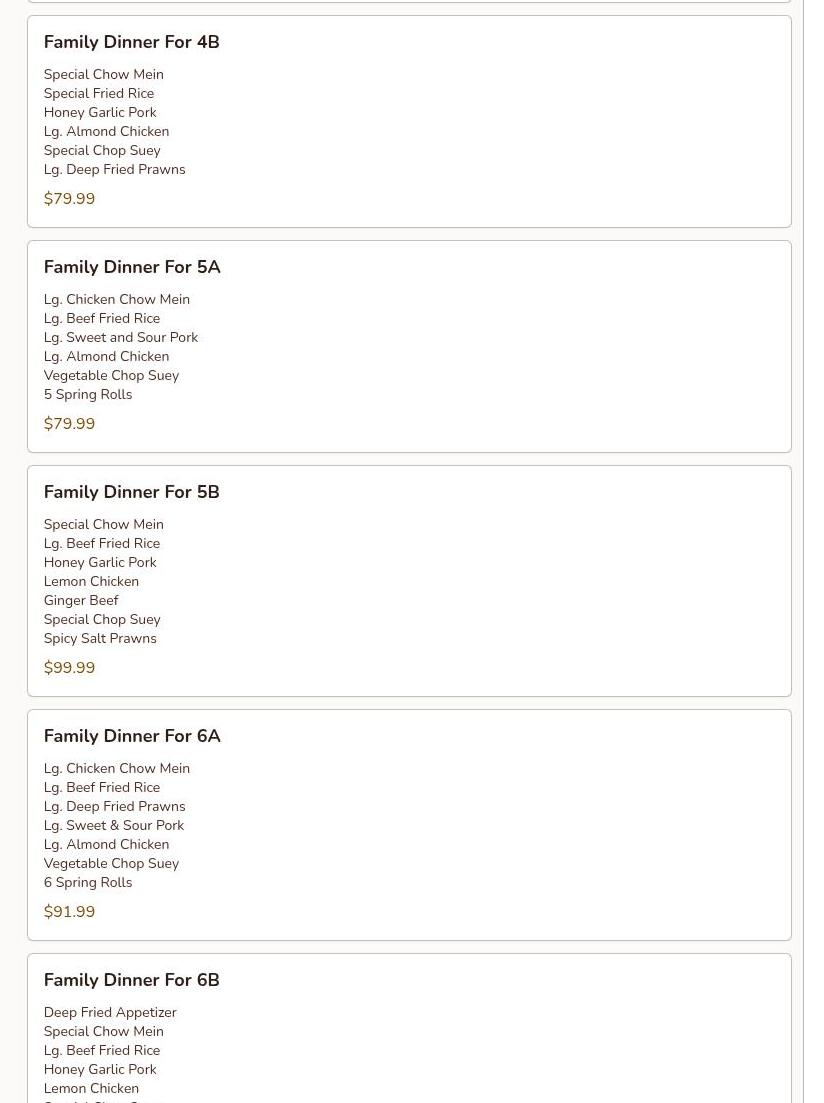Image resolution: width=824 pixels, height=1103 pixels.
Task: Click the $79.99 price on Dinner 4B
Action: tap(69, 198)
